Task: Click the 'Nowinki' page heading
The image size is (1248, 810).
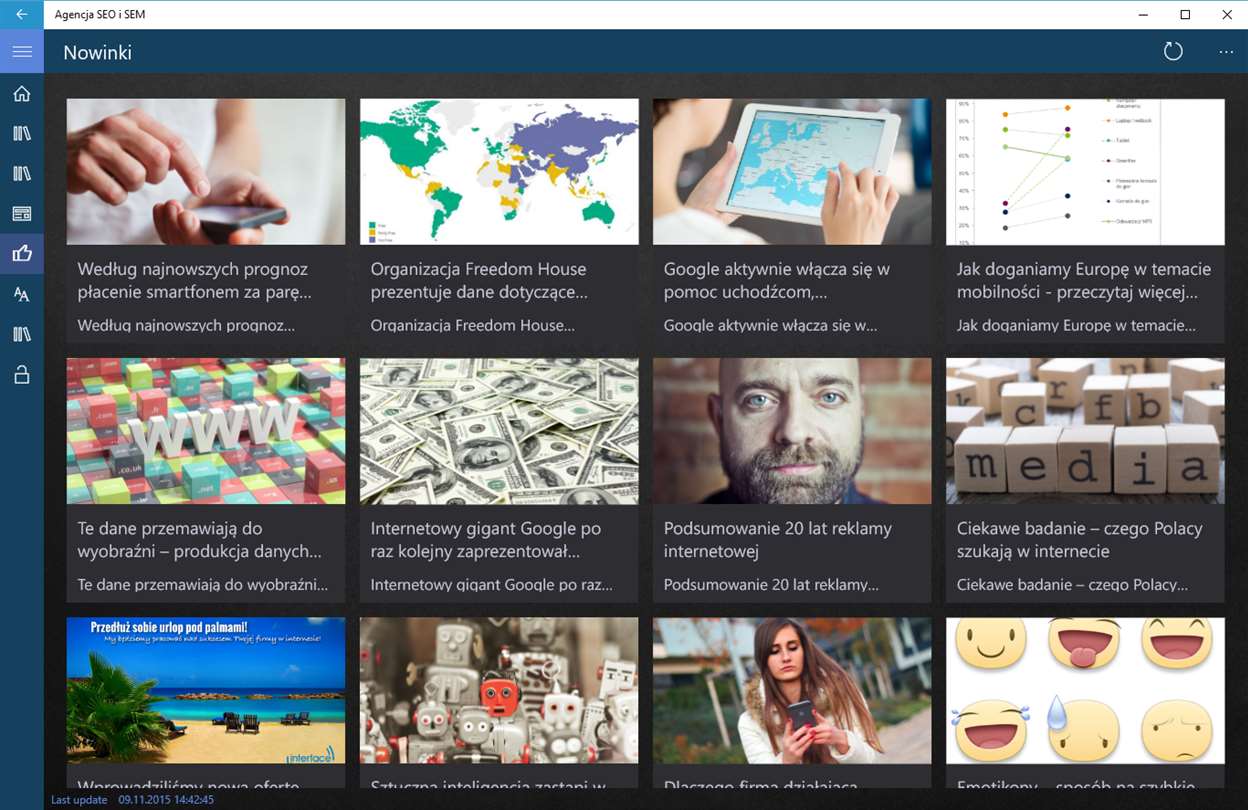Action: [98, 52]
